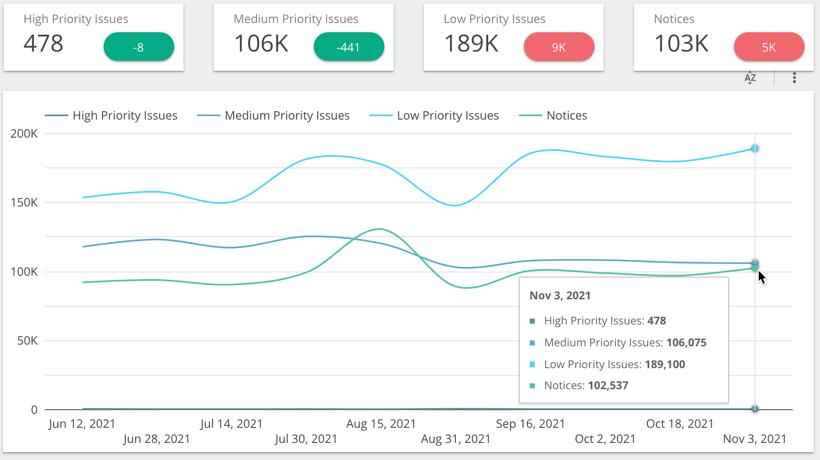Select the Notices 103K scorecard value
This screenshot has width=820, height=460.
coord(681,44)
